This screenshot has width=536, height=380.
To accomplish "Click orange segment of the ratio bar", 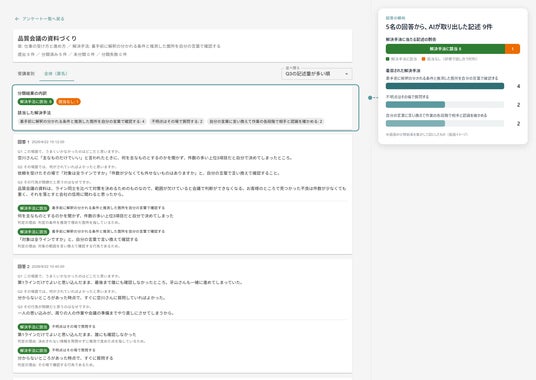I will pos(512,49).
